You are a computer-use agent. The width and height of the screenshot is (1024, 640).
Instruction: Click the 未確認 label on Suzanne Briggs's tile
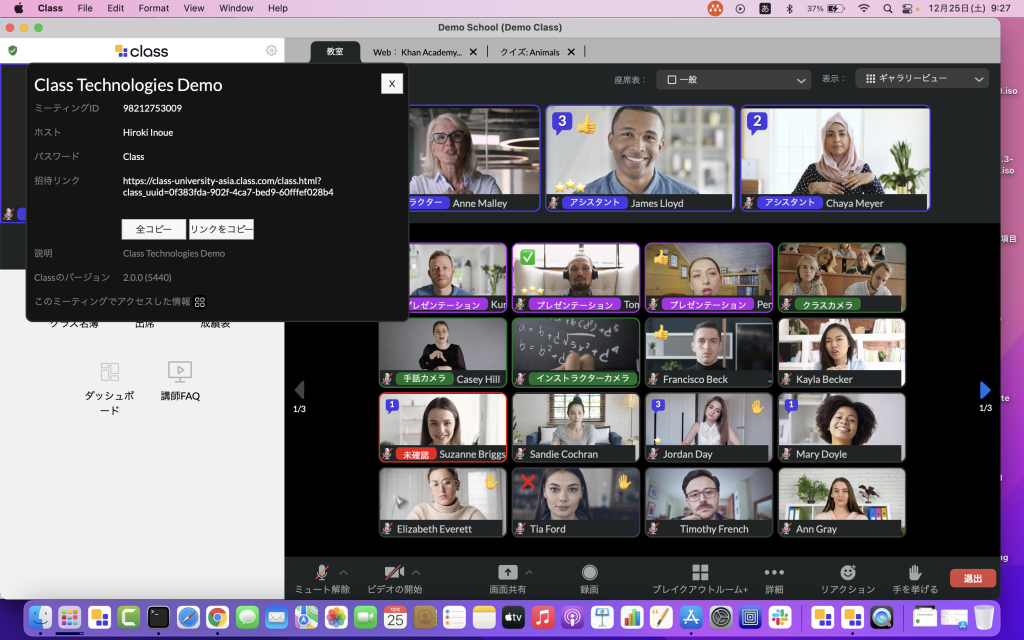pyautogui.click(x=415, y=455)
